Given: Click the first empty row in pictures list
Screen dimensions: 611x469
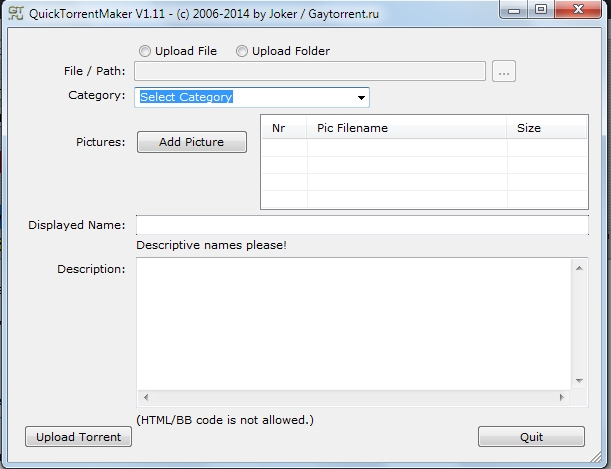Looking at the screenshot, I should pos(423,148).
